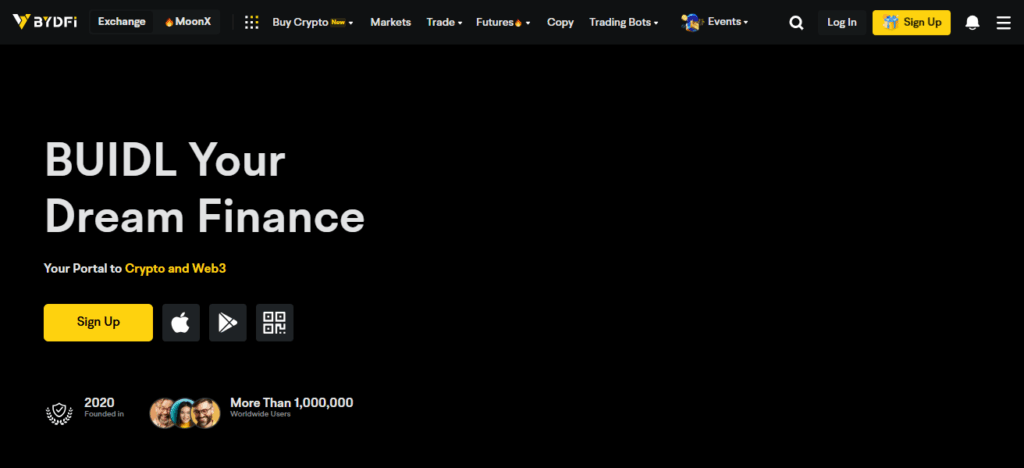Click the Log In button
This screenshot has width=1024, height=468.
[842, 23]
